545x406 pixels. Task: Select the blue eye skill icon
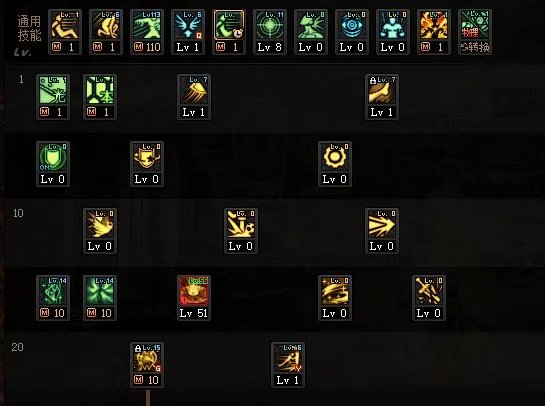pyautogui.click(x=352, y=25)
